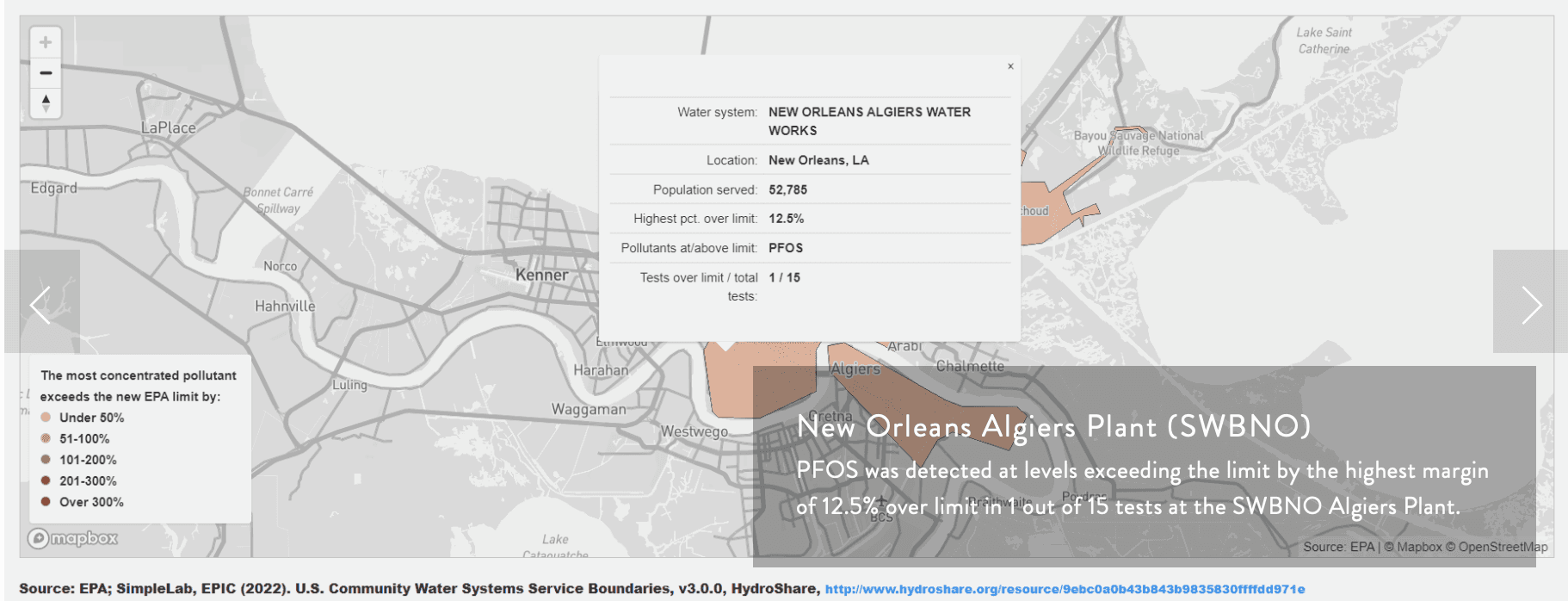Click the Hahnville map label
Screen dimensions: 1568x601
point(285,306)
